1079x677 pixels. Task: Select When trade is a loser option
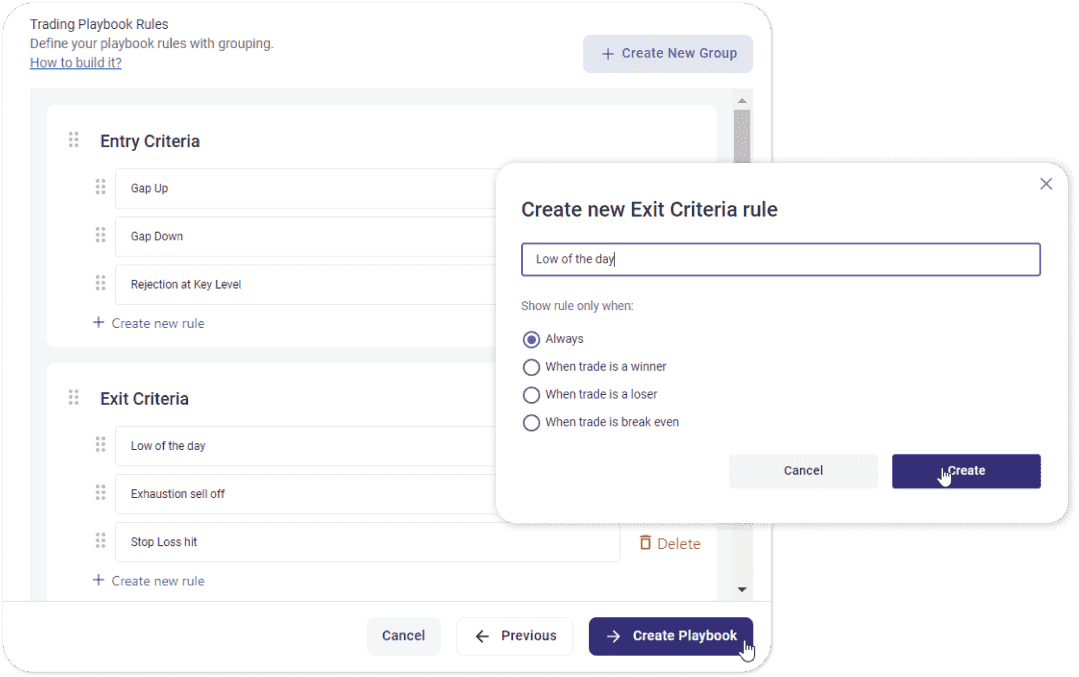tap(532, 395)
